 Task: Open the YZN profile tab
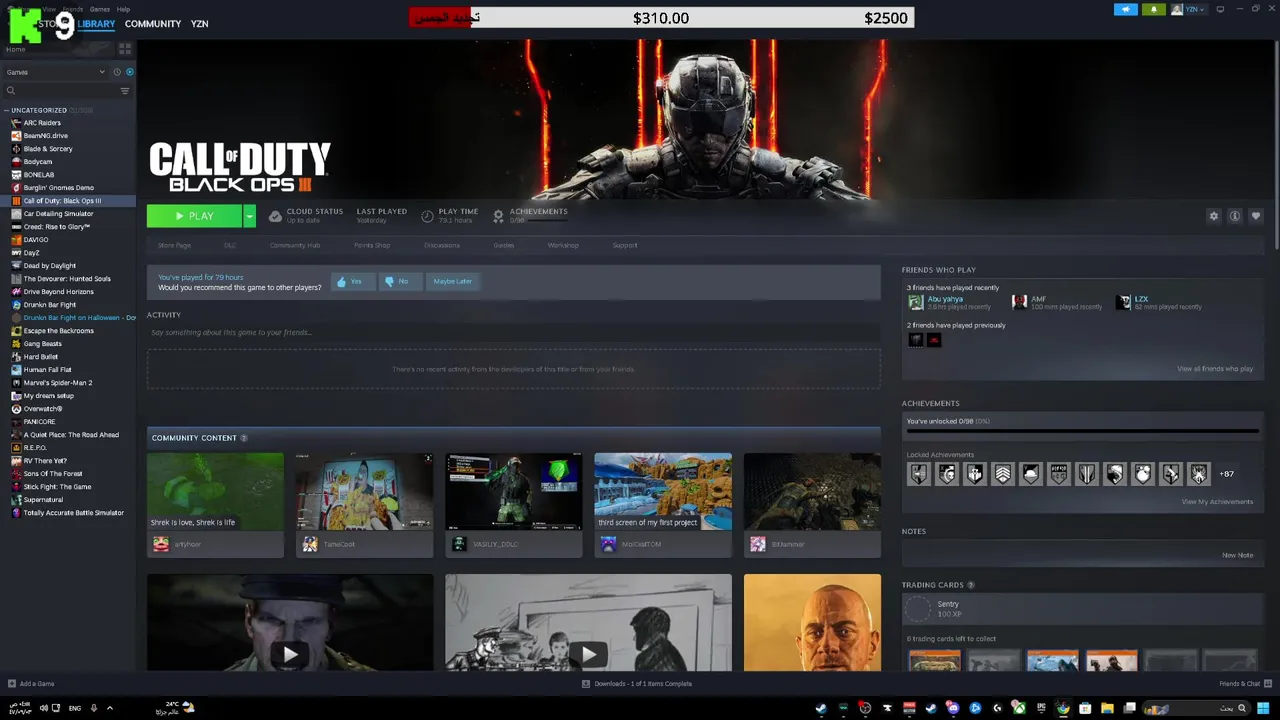click(199, 24)
